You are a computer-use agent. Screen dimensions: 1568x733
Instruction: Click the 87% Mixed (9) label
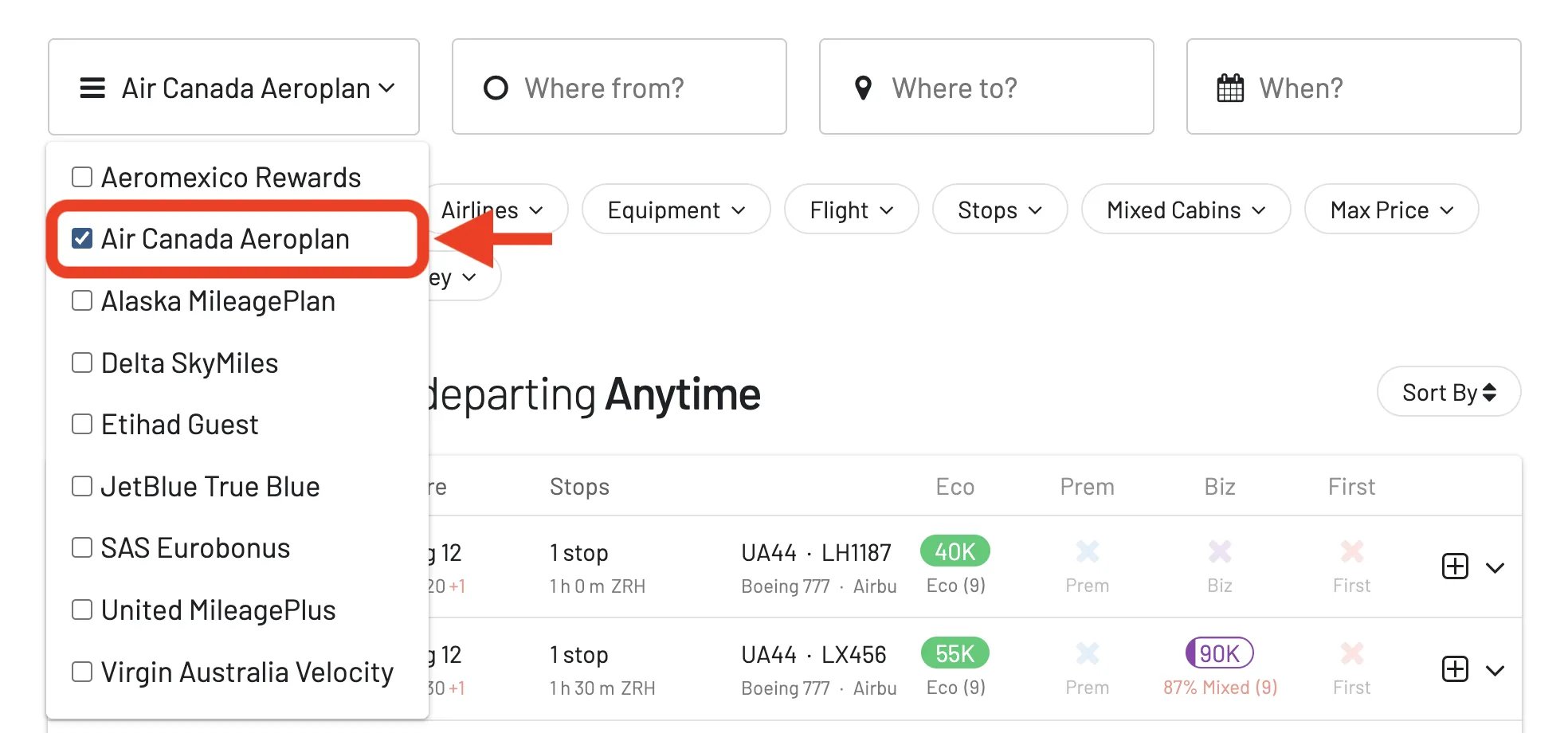pos(1220,688)
